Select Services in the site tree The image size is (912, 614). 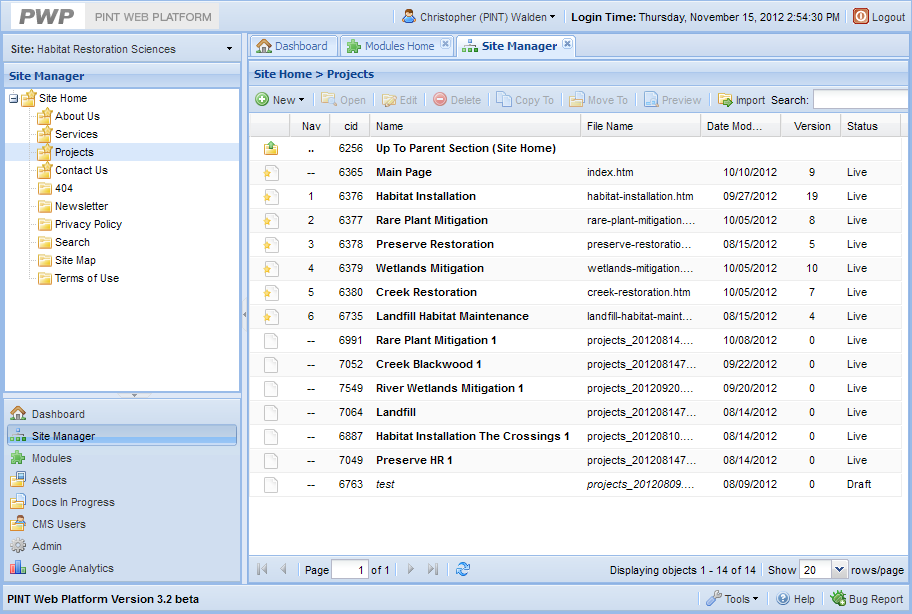[76, 134]
